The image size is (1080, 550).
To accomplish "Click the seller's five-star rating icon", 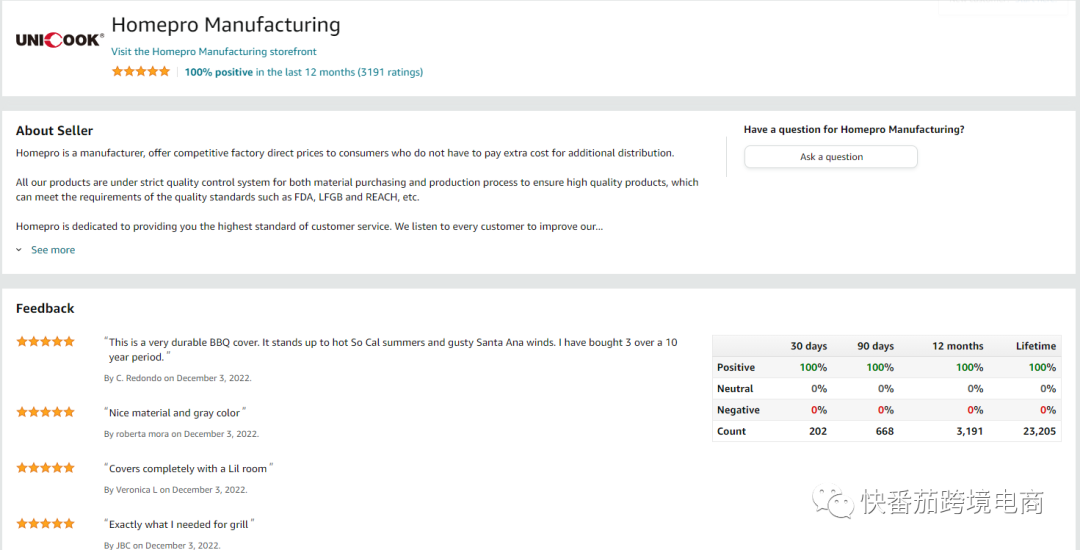I will click(141, 72).
